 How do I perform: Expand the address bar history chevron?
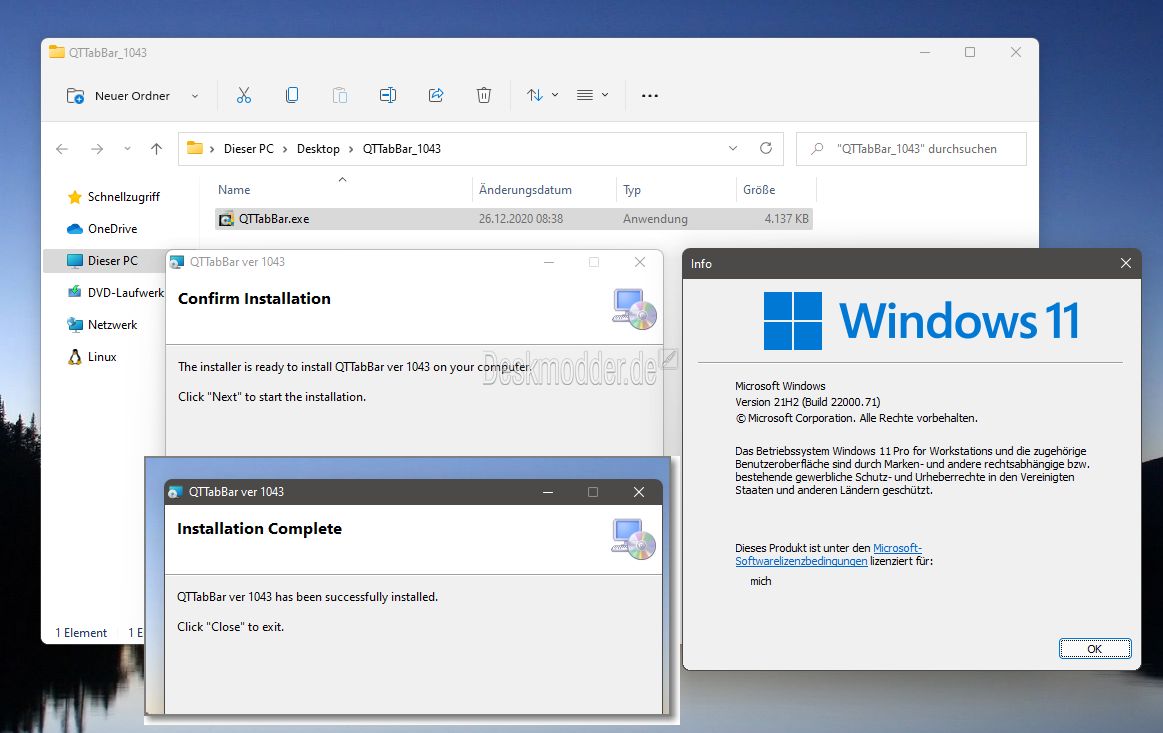pos(733,148)
